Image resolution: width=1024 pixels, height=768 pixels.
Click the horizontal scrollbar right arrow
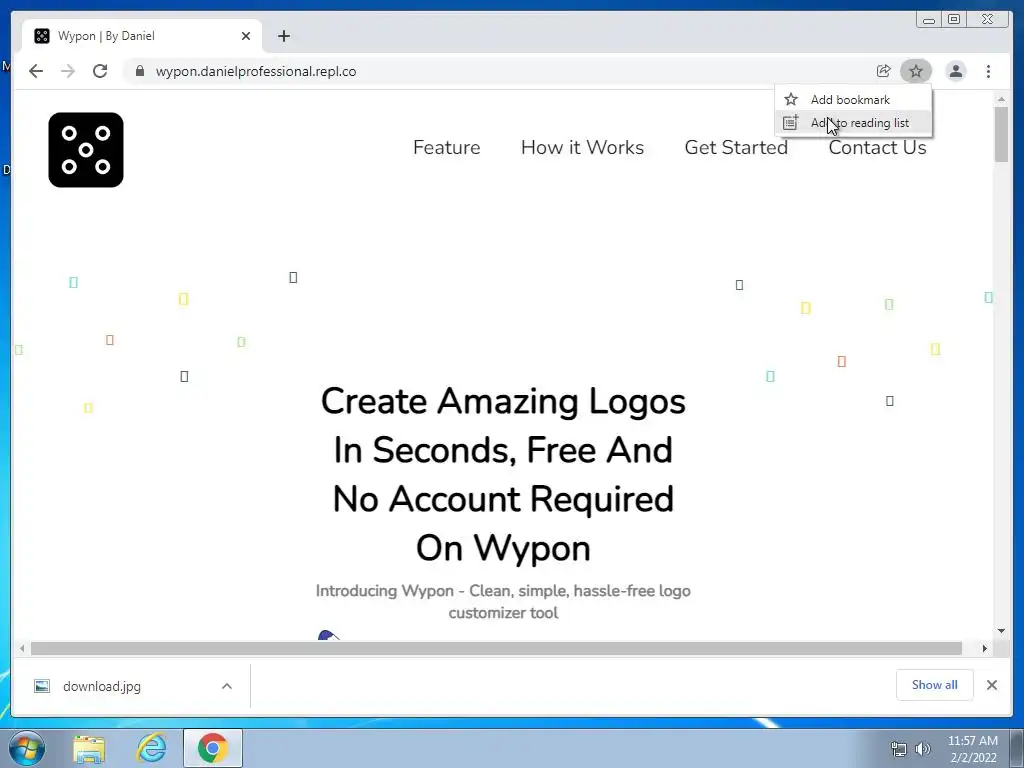pyautogui.click(x=984, y=648)
